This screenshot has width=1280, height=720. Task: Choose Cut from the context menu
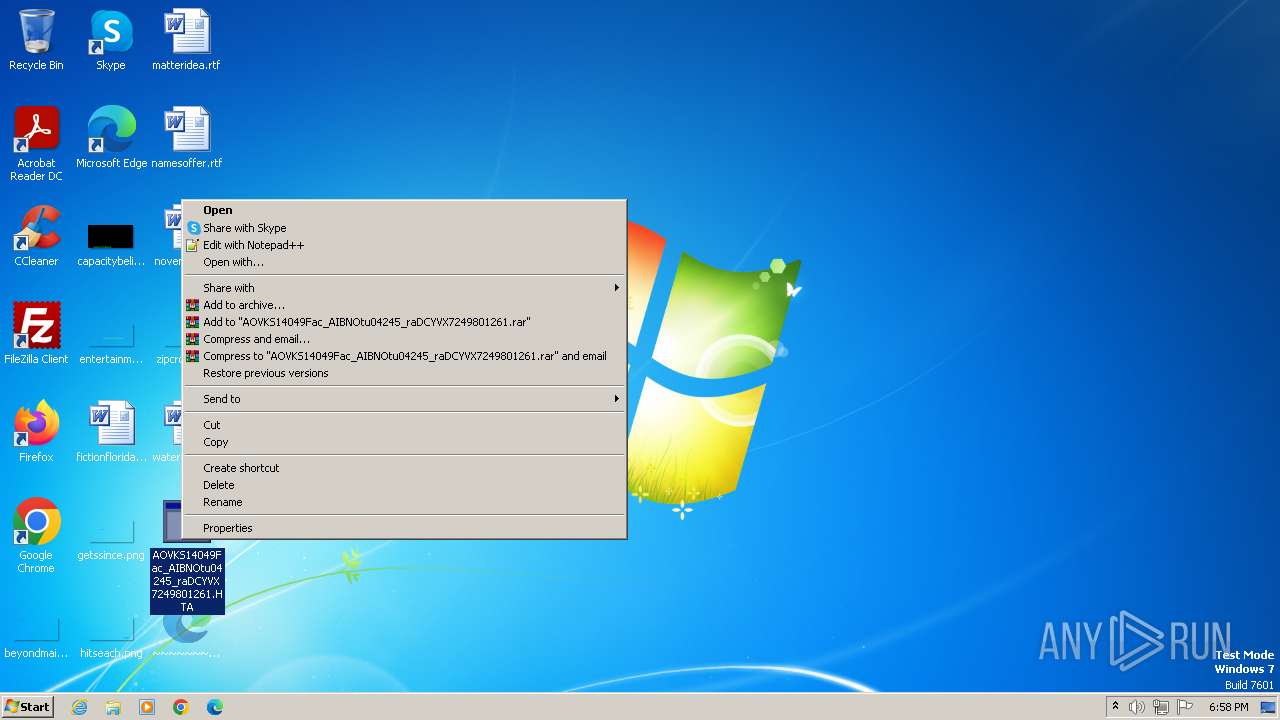[404, 425]
